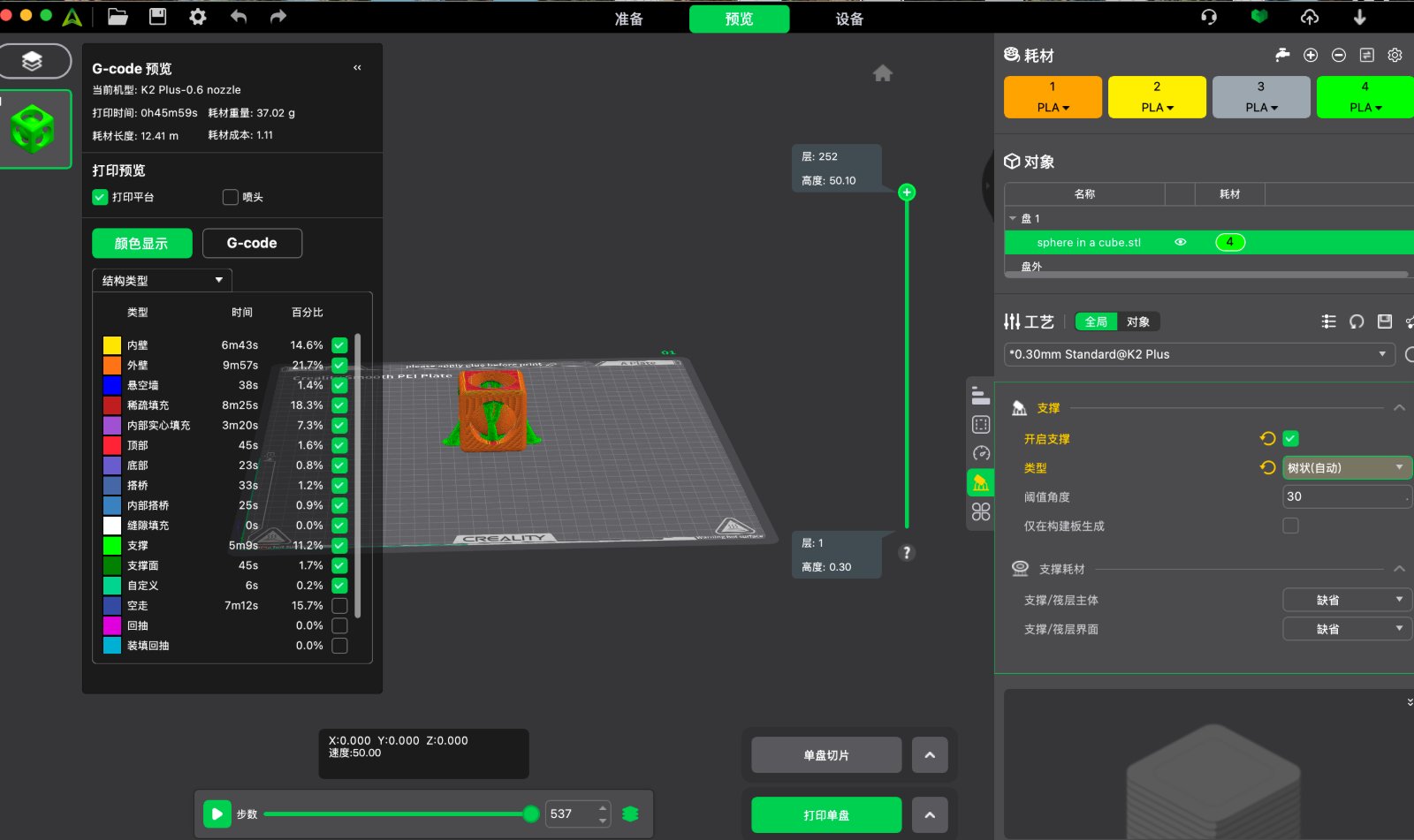
Task: Open the 支撑/筏层主体 filament dropdown
Action: click(x=1347, y=600)
